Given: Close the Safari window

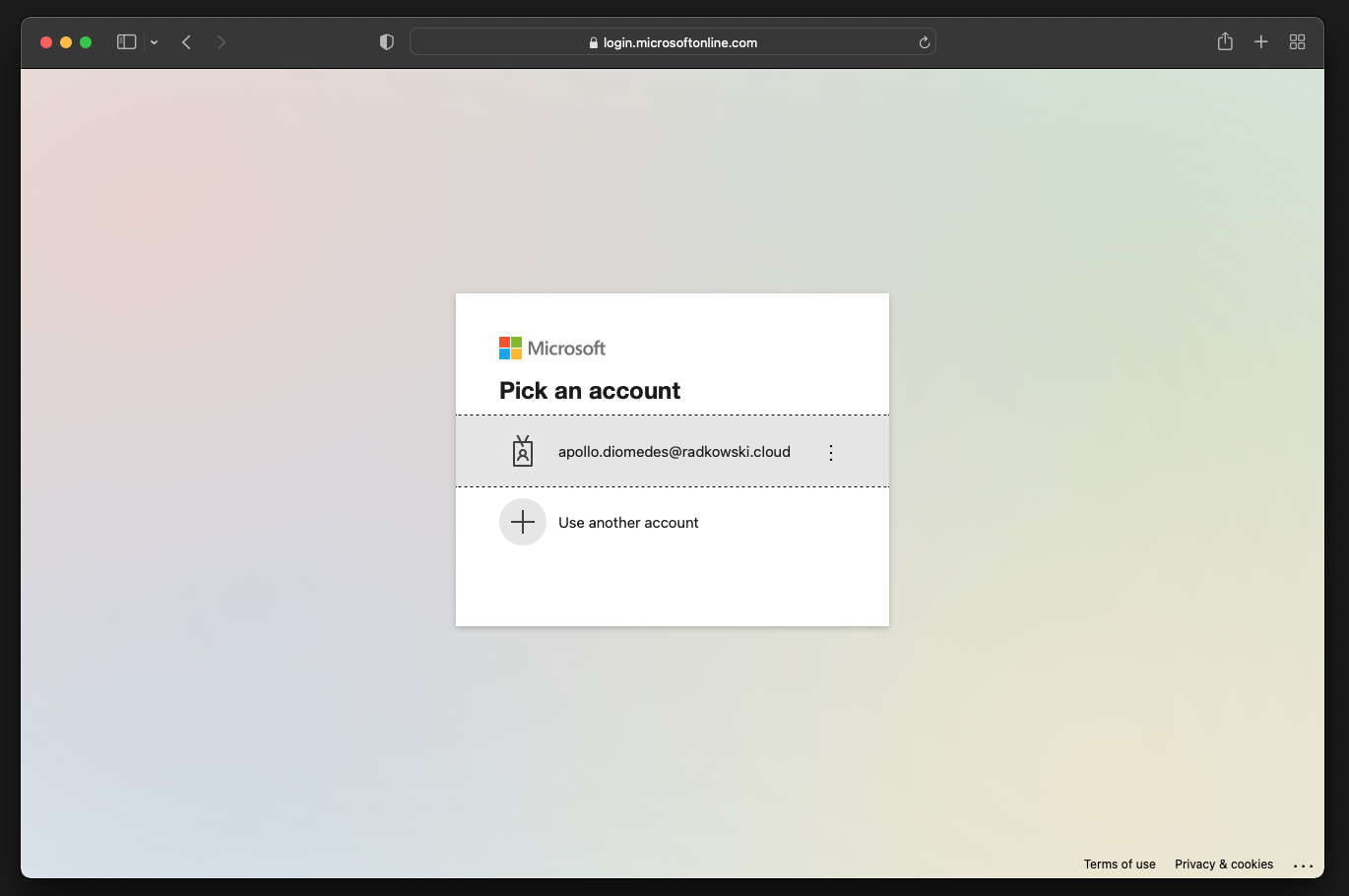Looking at the screenshot, I should coord(46,42).
